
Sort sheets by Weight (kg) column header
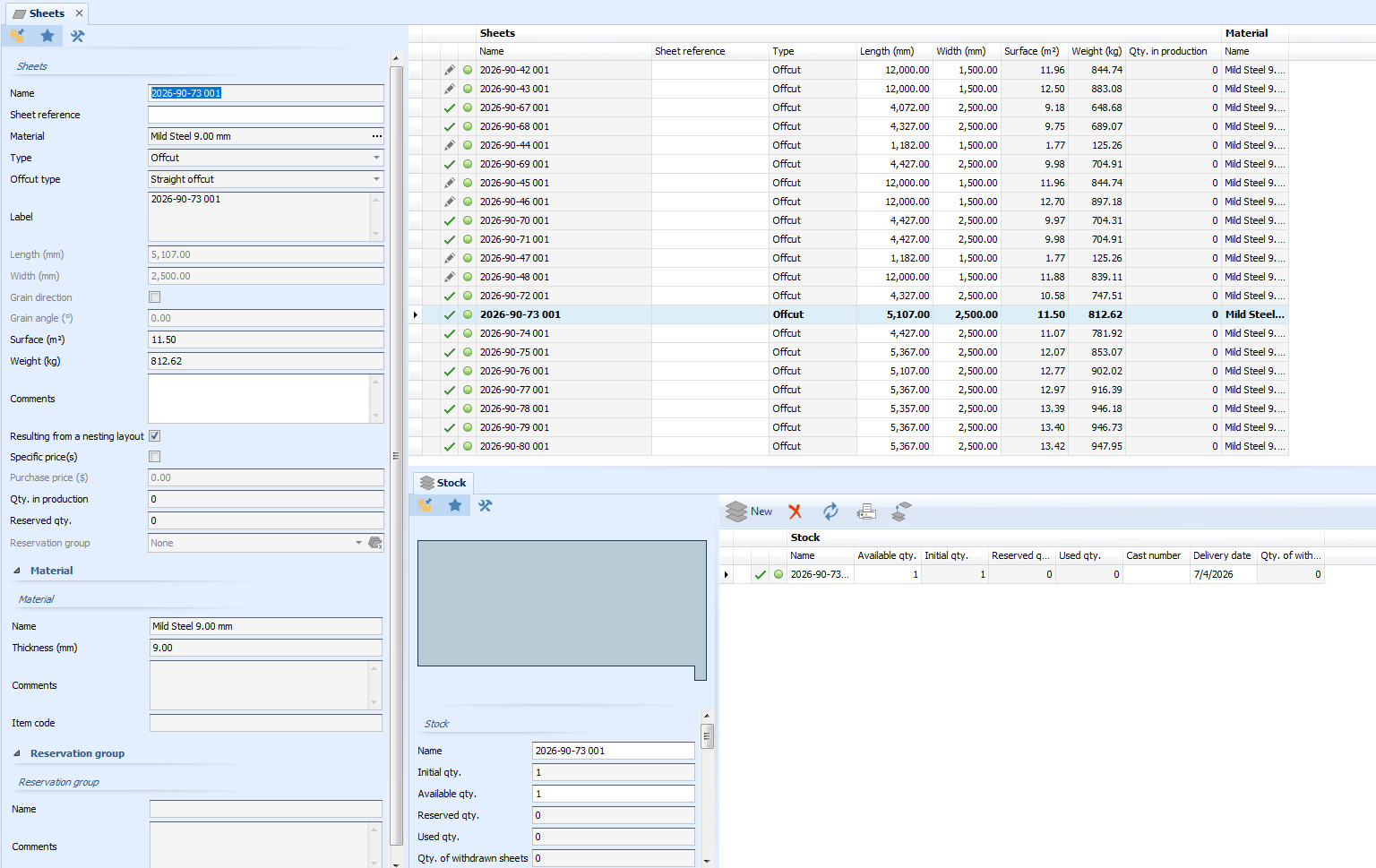click(x=1096, y=51)
